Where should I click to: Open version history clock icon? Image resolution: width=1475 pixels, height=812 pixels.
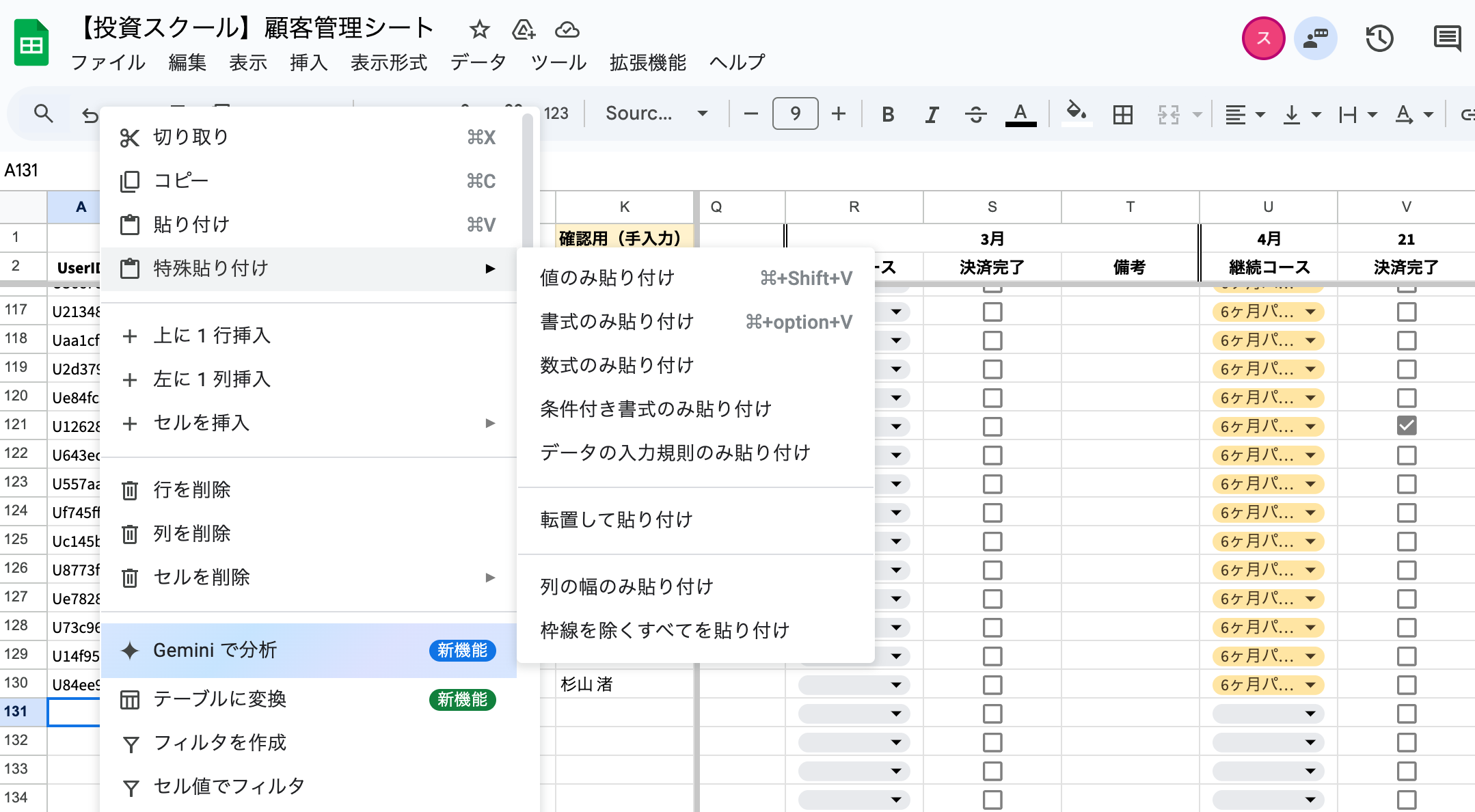[x=1379, y=38]
